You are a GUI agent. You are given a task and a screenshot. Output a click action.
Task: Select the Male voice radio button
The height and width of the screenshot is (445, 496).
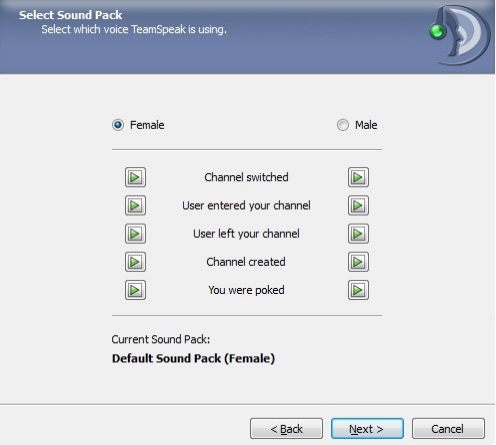tap(343, 125)
